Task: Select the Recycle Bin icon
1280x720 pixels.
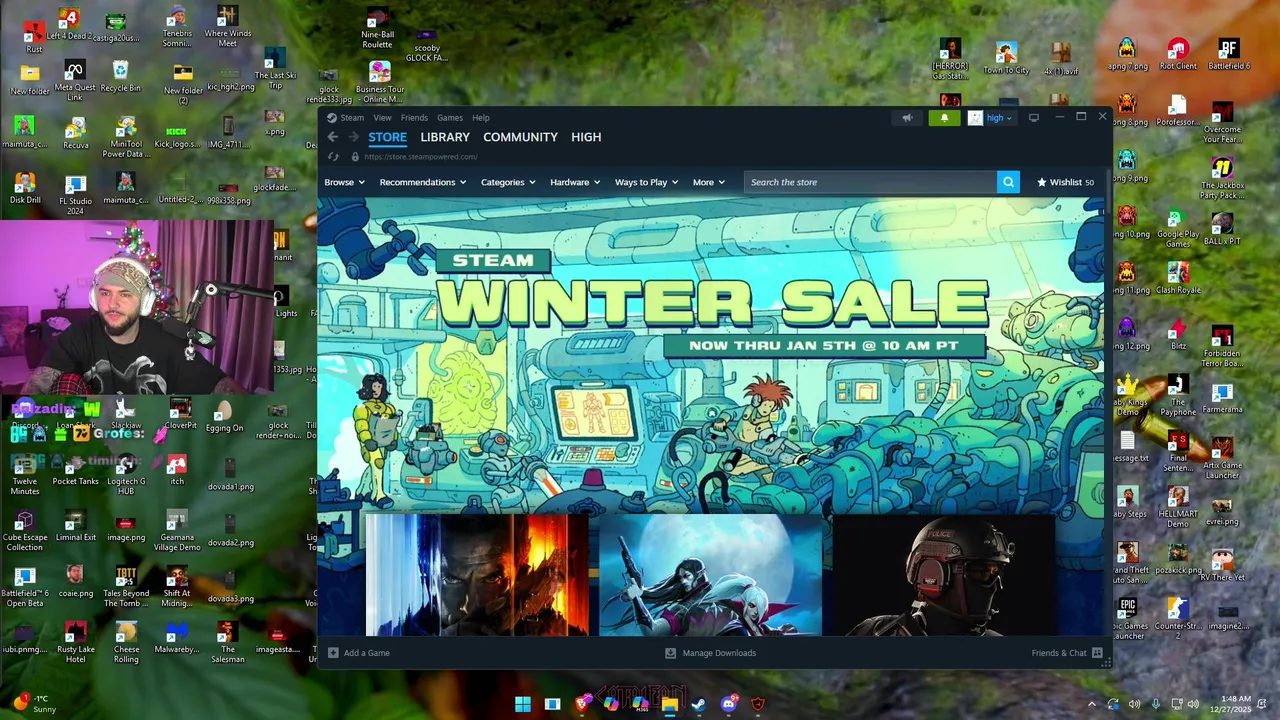Action: [x=120, y=77]
